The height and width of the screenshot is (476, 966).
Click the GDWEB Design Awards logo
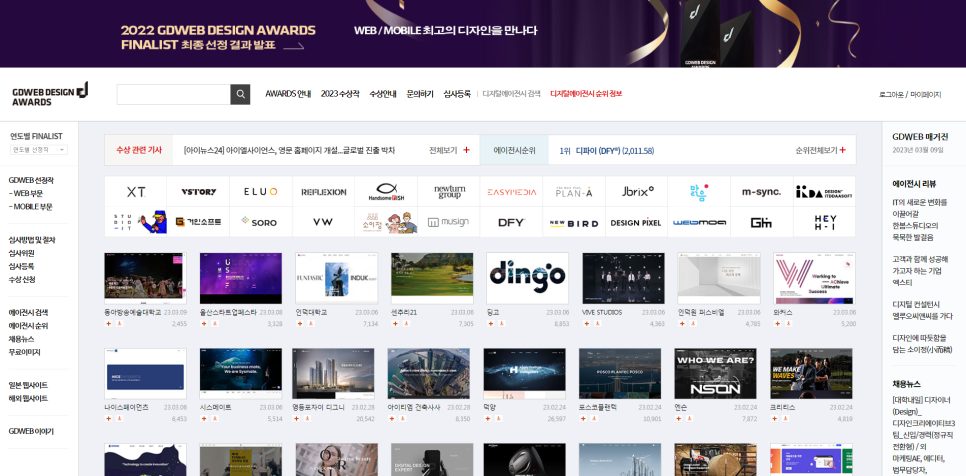51,94
